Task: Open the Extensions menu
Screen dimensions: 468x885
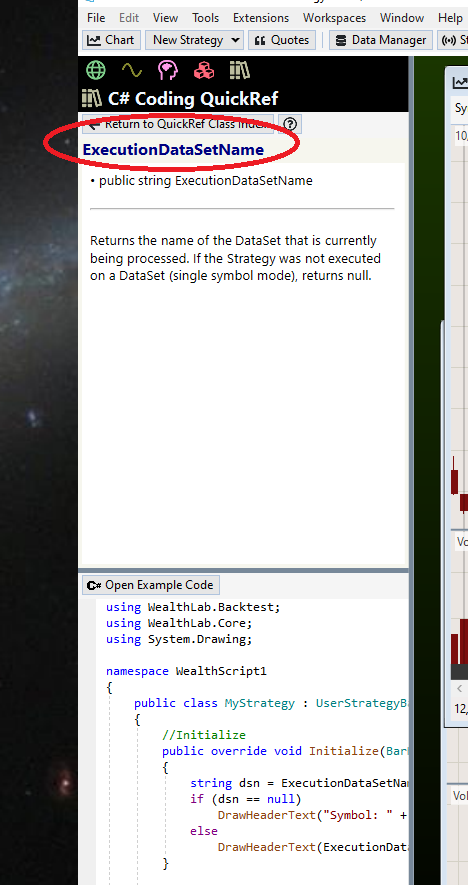Action: (x=261, y=18)
